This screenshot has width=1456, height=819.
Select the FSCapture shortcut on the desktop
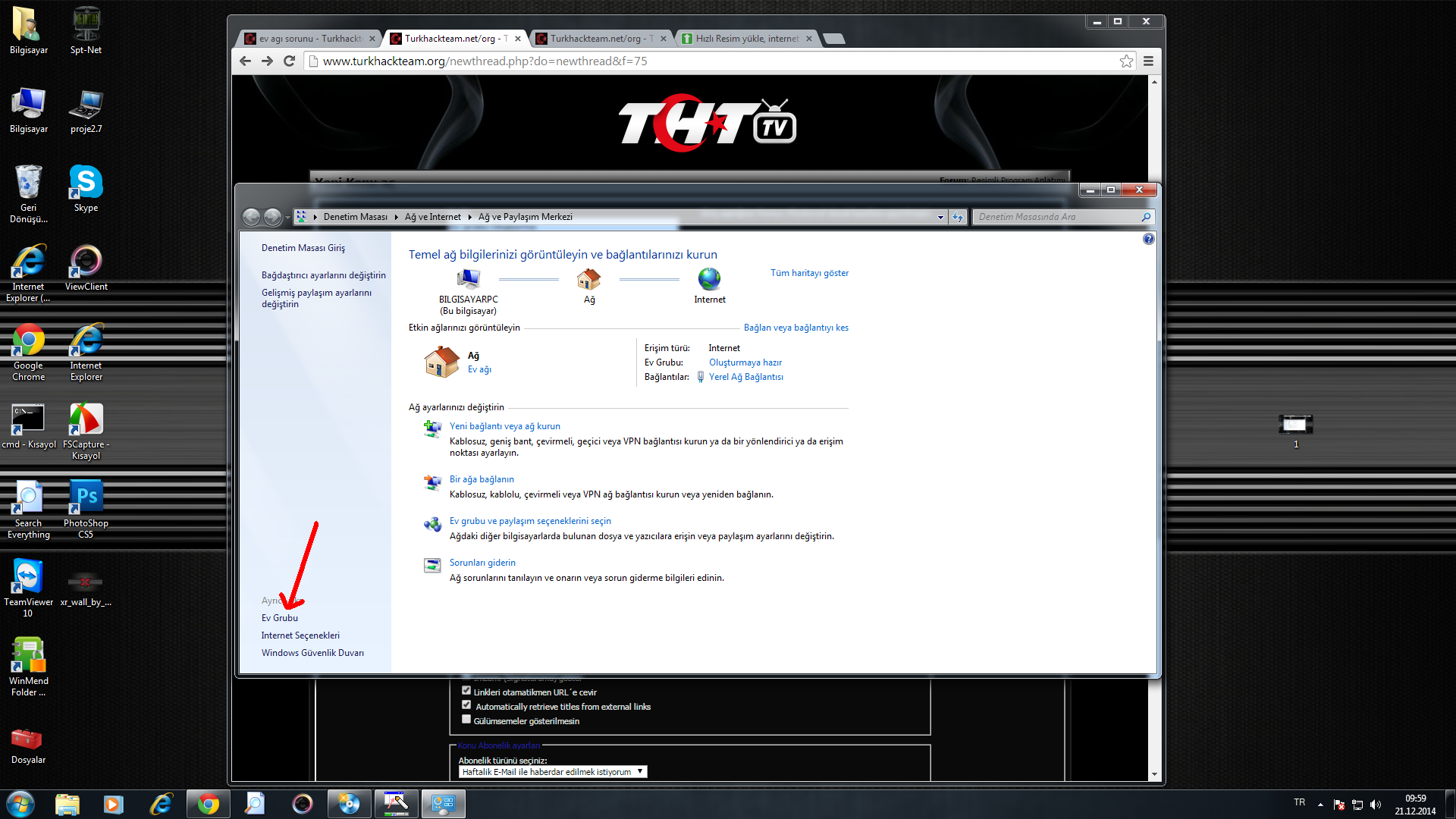(86, 430)
